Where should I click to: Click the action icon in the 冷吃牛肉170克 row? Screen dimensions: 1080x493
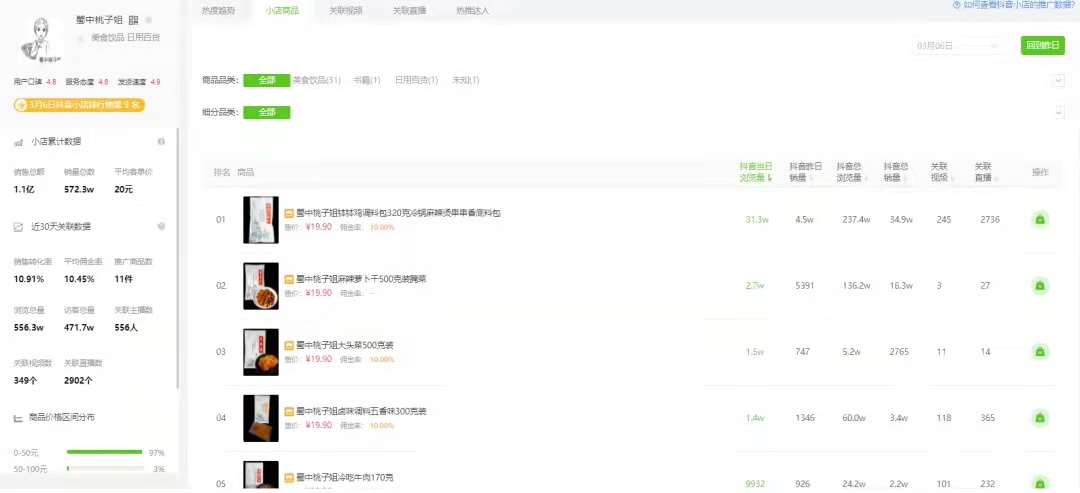click(x=1040, y=483)
